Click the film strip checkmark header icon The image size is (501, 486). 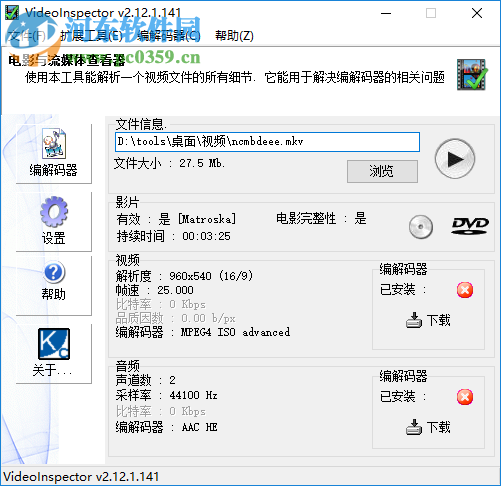[472, 75]
